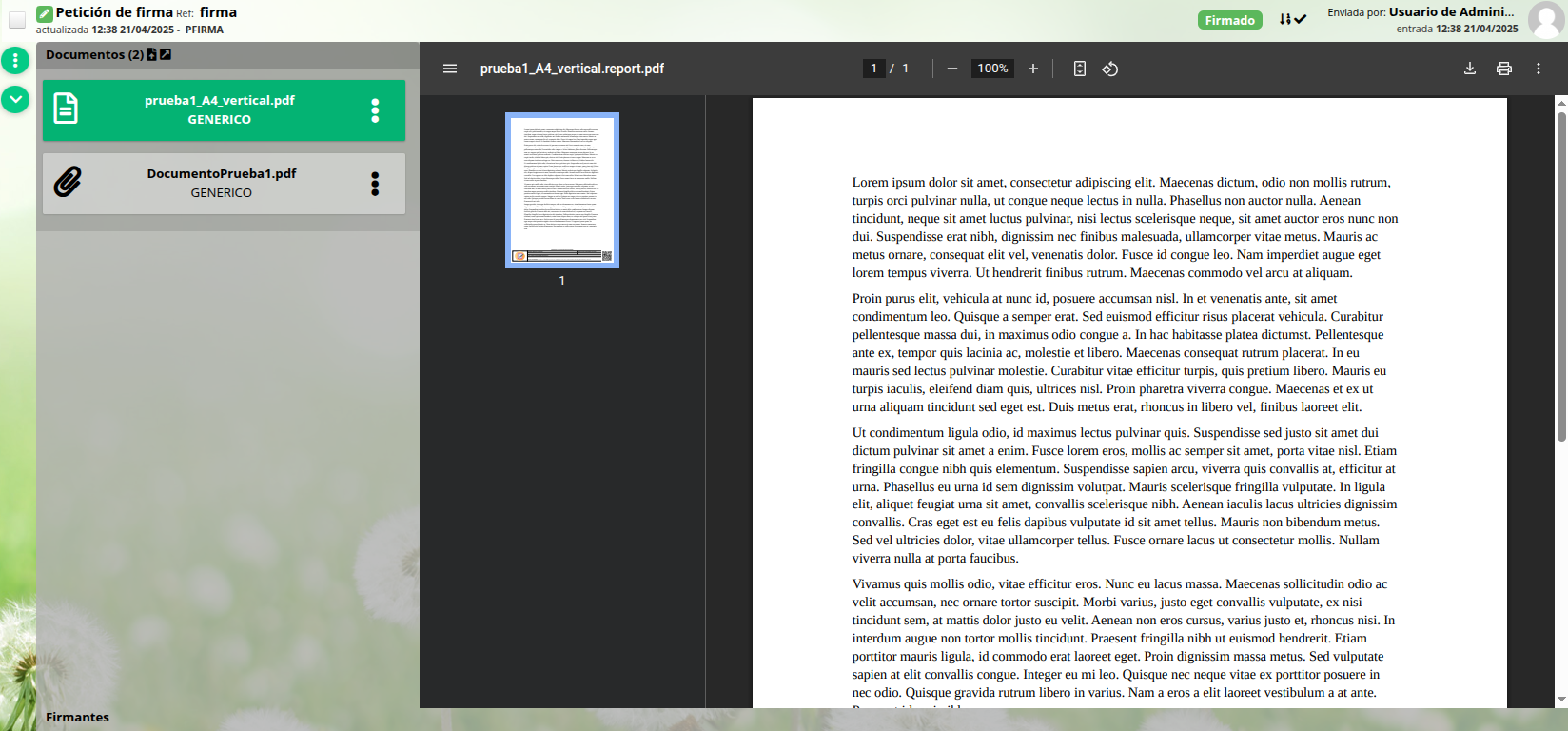1568x731 pixels.
Task: Select the DocumentoPrueba1.pdf attachment
Action: click(221, 183)
